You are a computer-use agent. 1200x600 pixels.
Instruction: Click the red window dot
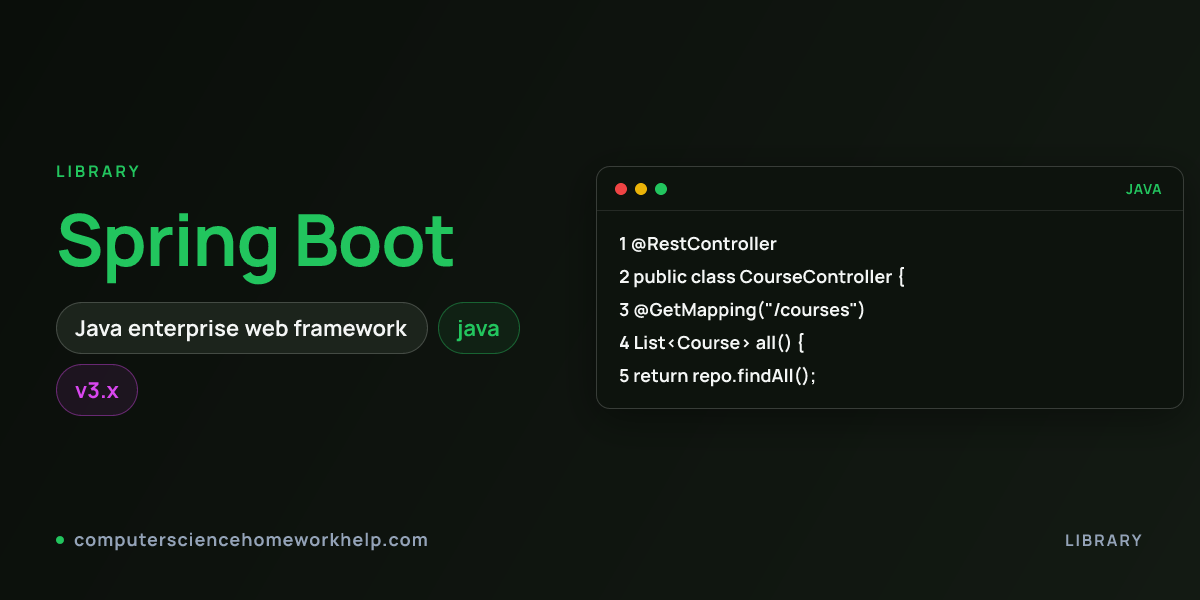(621, 189)
